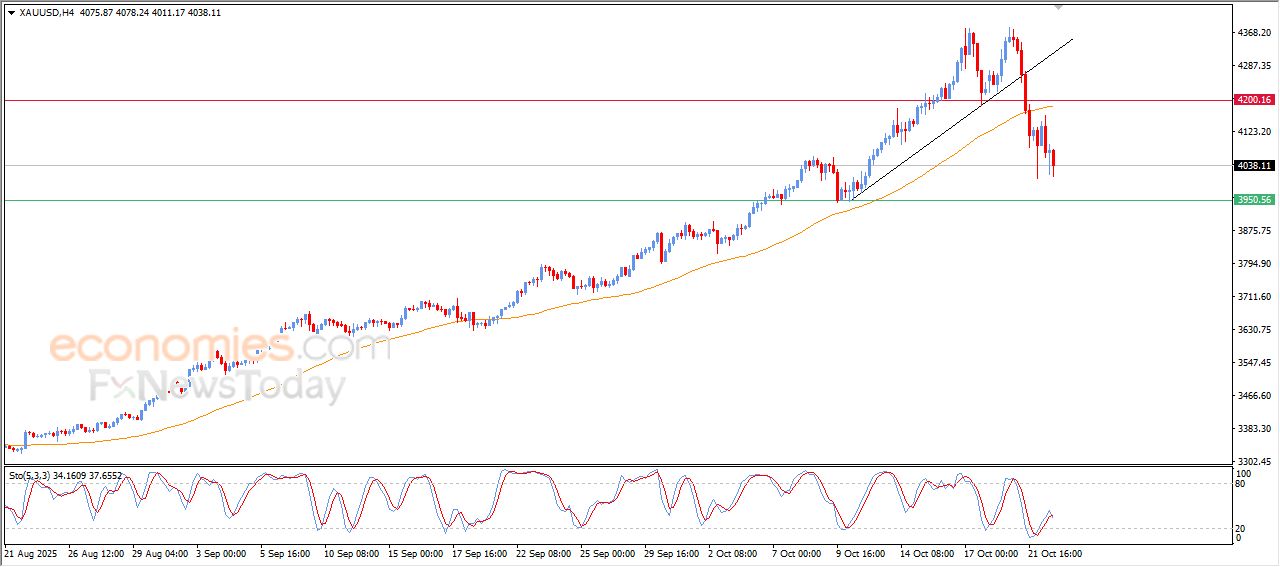Open the dropdown arrow beside XAUUSD,H4

(11, 12)
